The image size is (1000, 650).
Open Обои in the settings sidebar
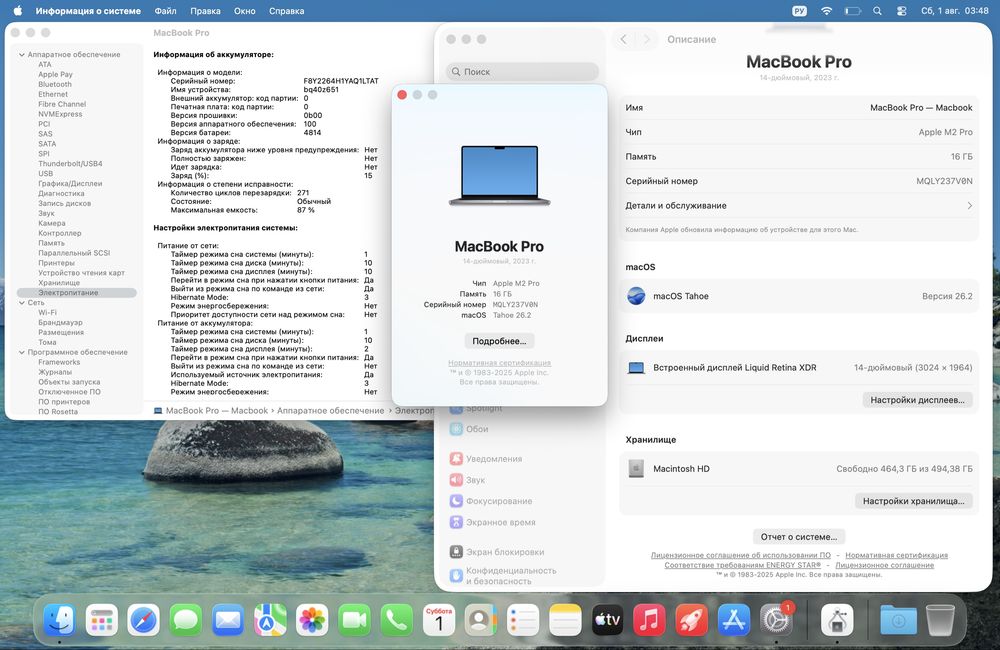pos(469,429)
